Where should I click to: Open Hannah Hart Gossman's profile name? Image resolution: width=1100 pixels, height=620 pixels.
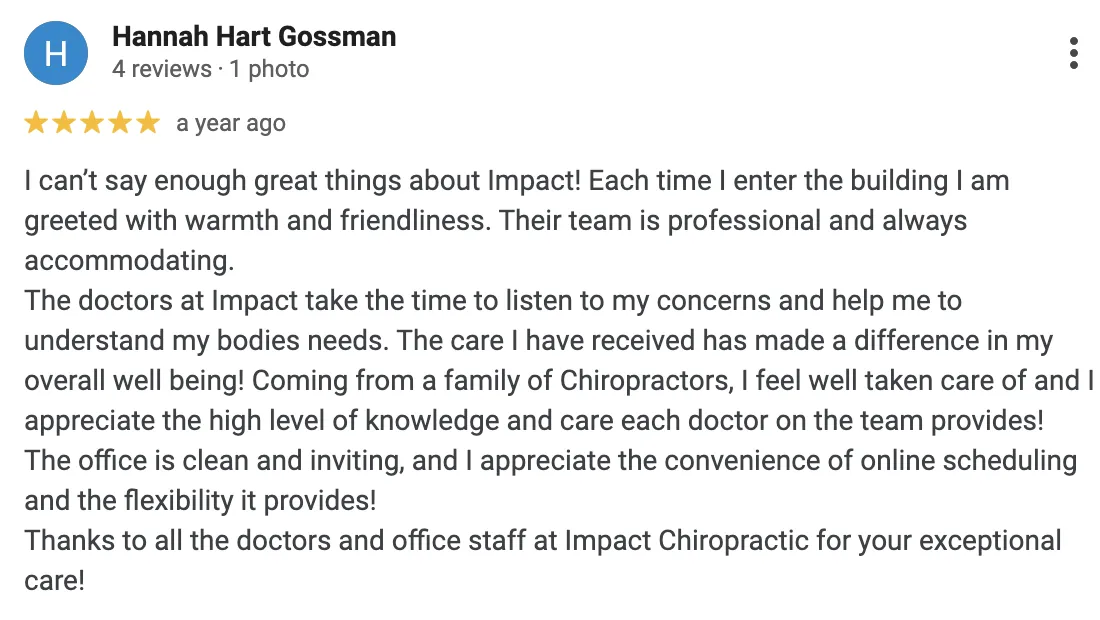pyautogui.click(x=254, y=37)
